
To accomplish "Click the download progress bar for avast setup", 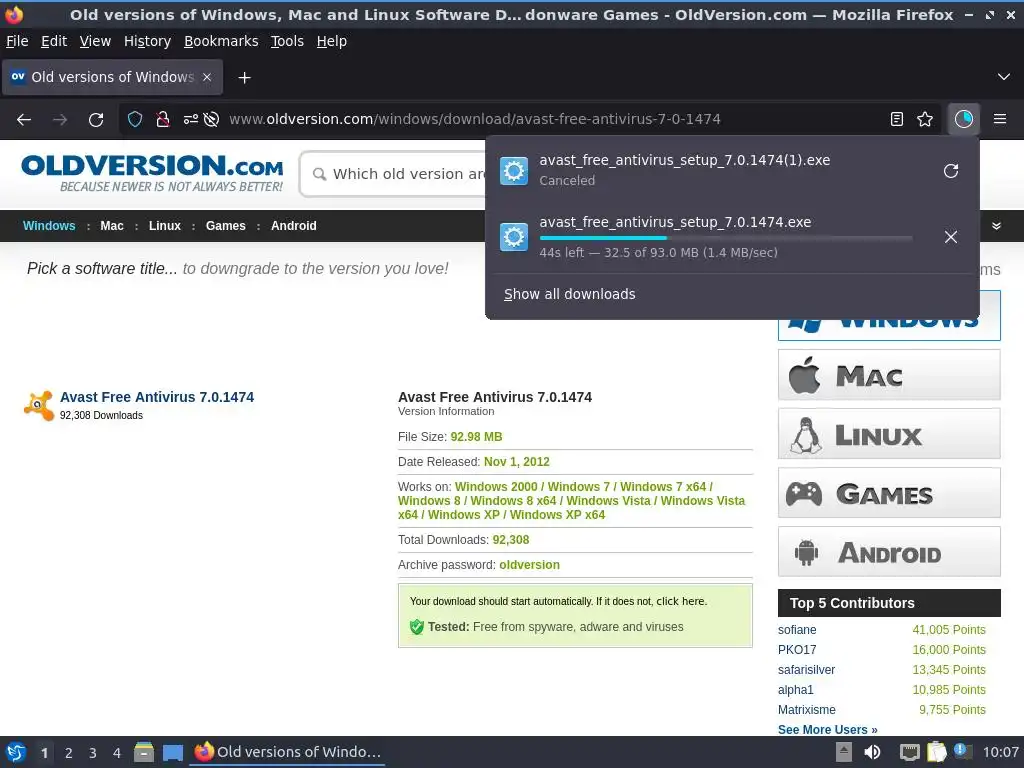I will [x=726, y=238].
